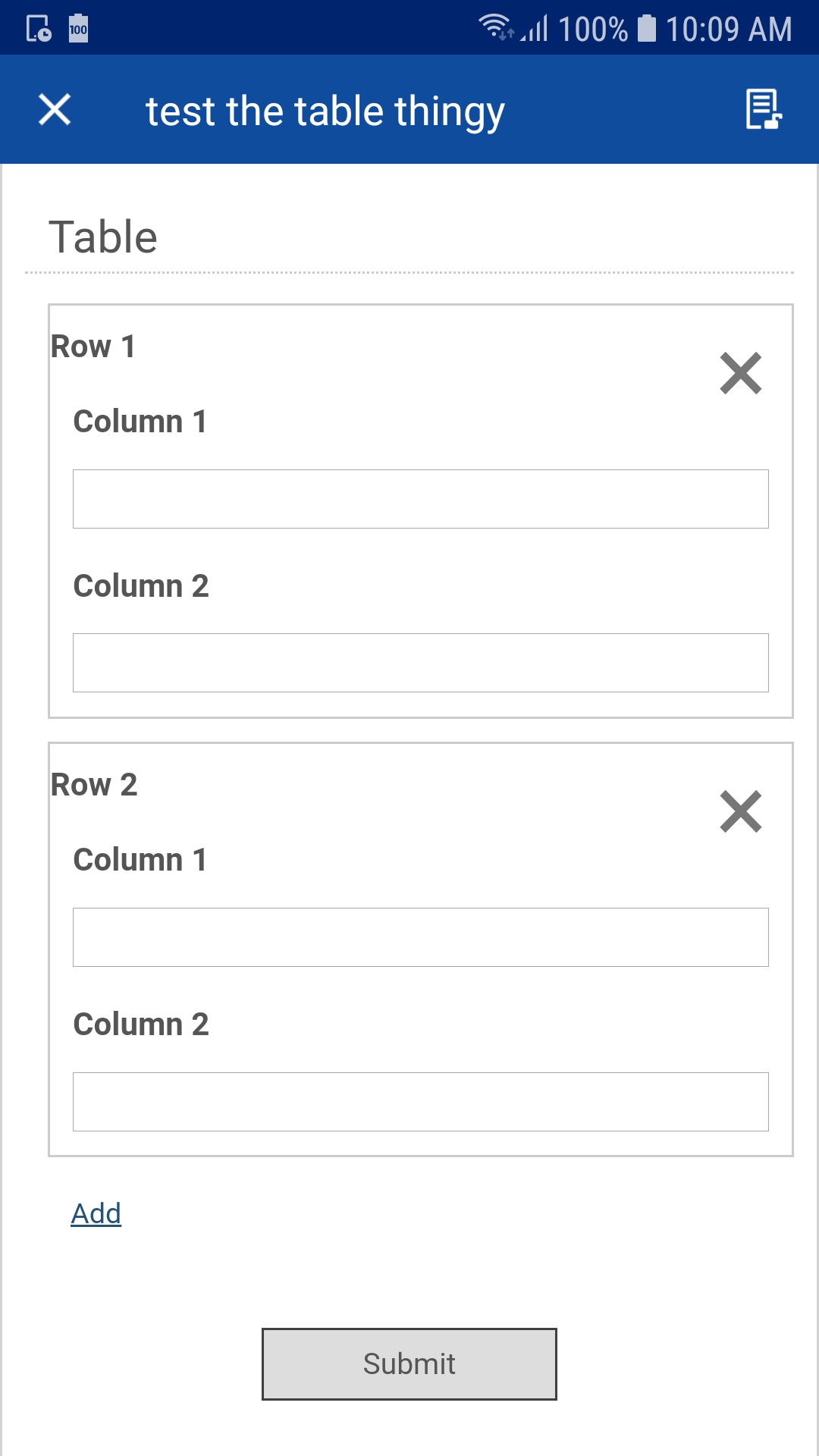This screenshot has width=819, height=1456.
Task: Tap the form title 'test the table thingy'
Action: [325, 111]
